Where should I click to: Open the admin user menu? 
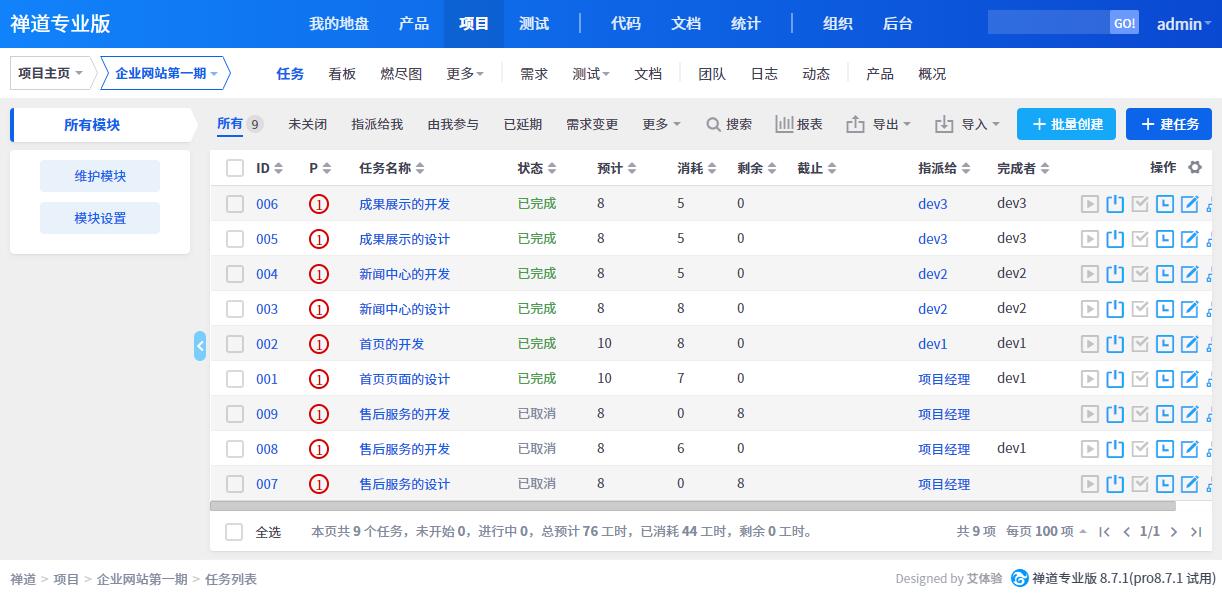pyautogui.click(x=1183, y=24)
